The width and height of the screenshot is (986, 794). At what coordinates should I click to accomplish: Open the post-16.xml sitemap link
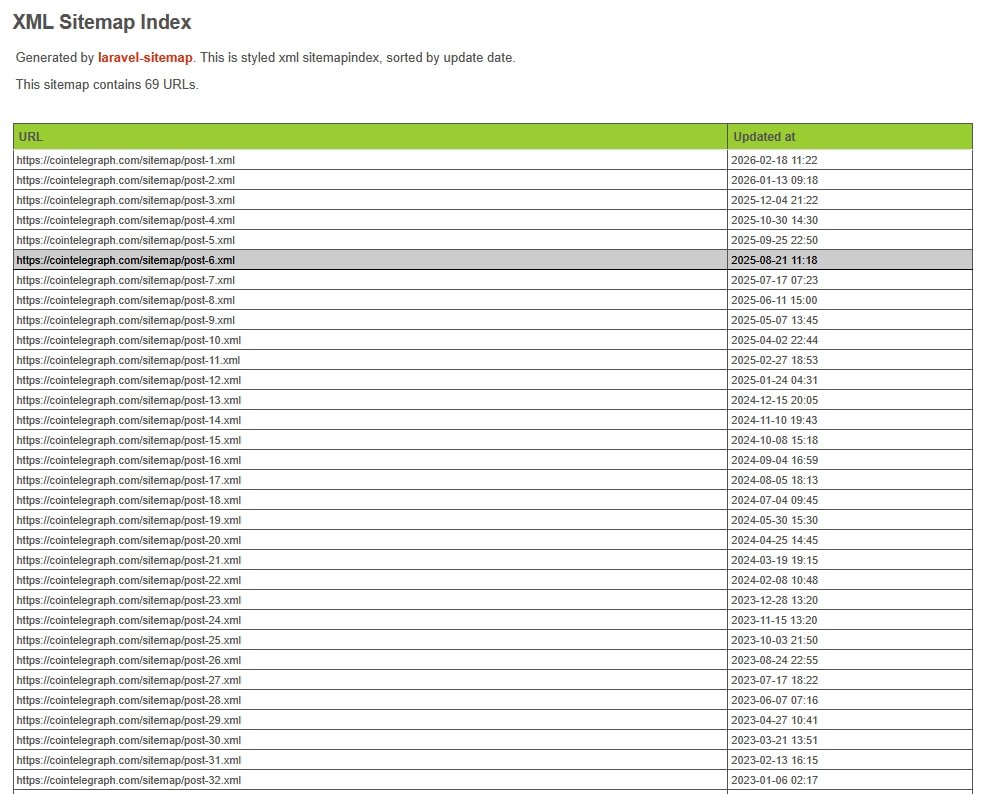point(129,460)
